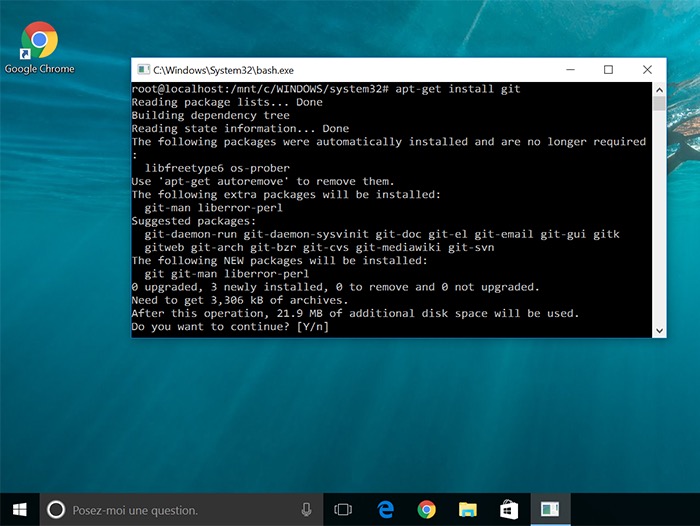Select the bash taskbar icon
This screenshot has width=700, height=526.
coord(550,510)
